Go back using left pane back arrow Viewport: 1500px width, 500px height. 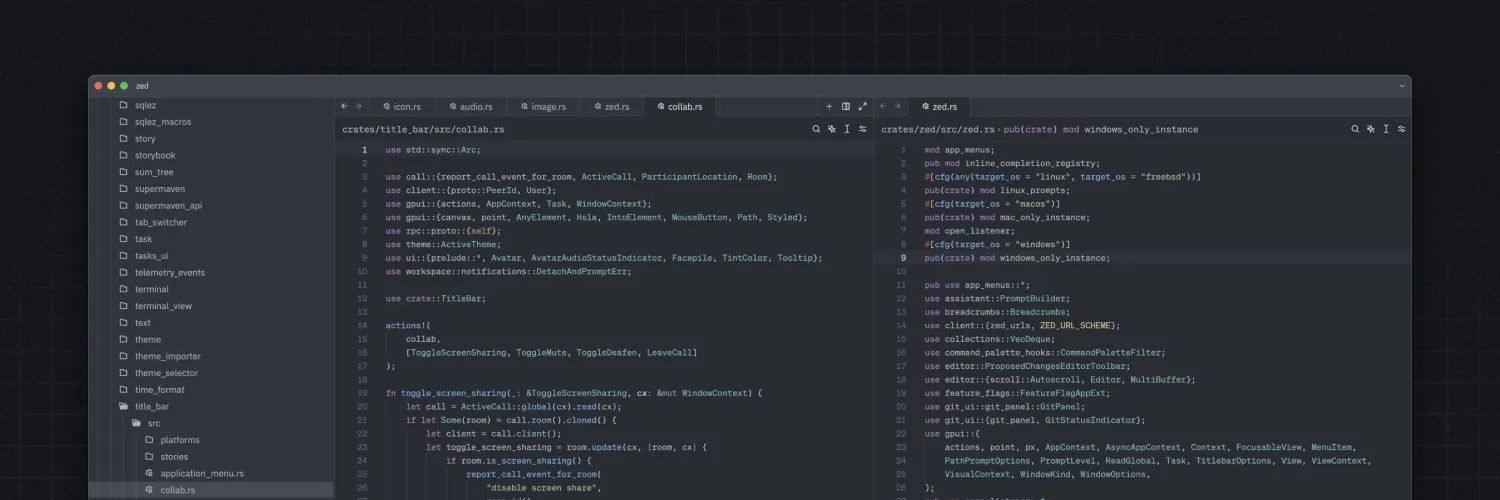[x=345, y=106]
